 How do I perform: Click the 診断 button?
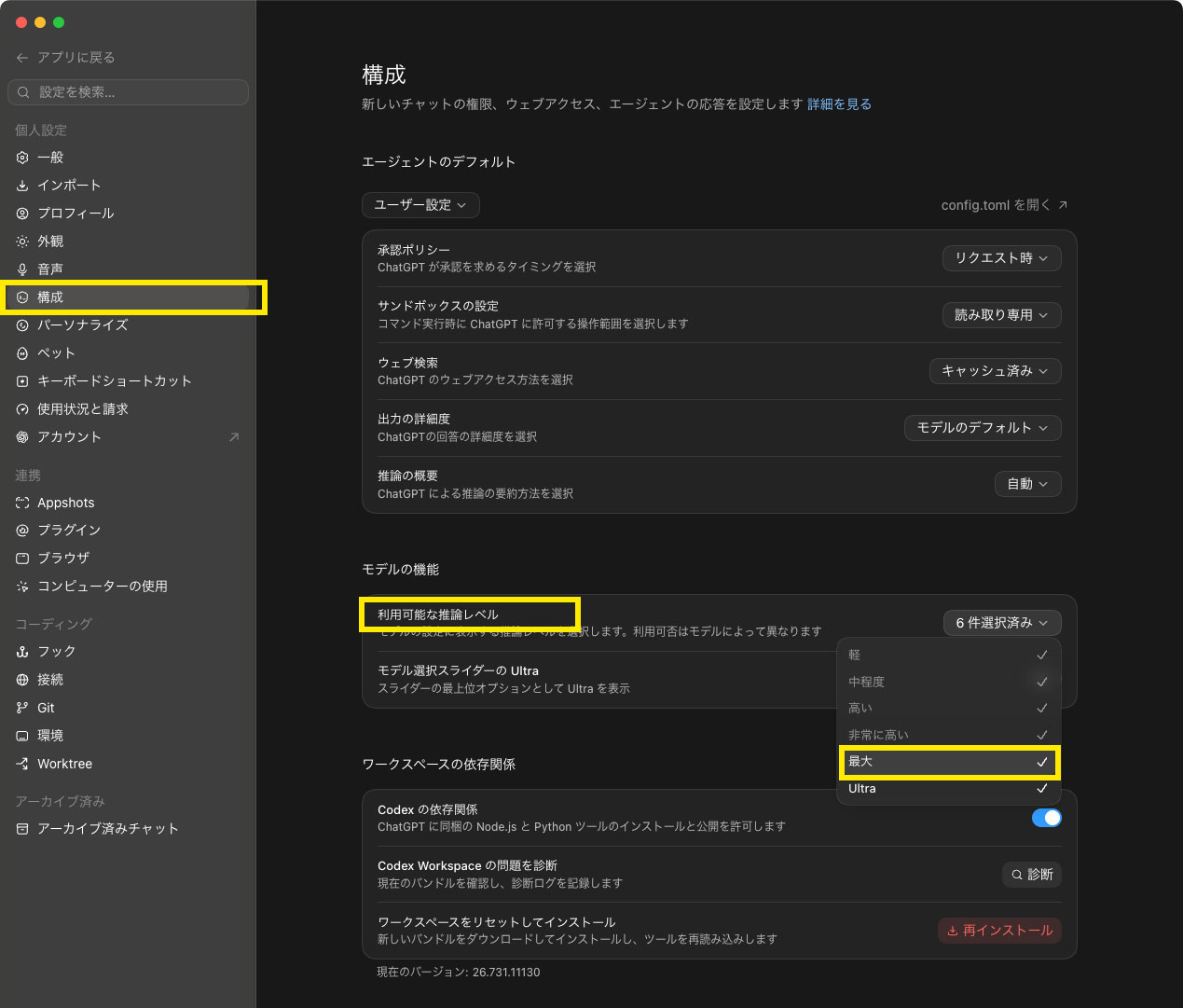1031,875
